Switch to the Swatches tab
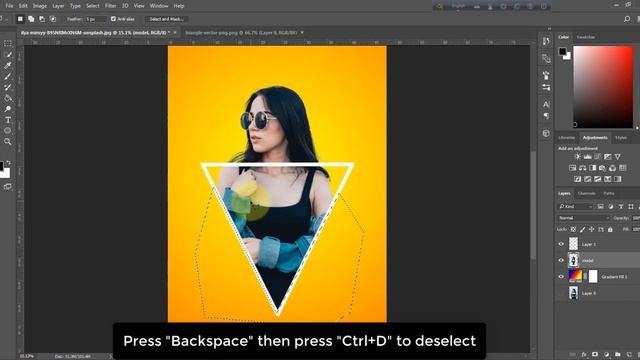 pyautogui.click(x=586, y=37)
